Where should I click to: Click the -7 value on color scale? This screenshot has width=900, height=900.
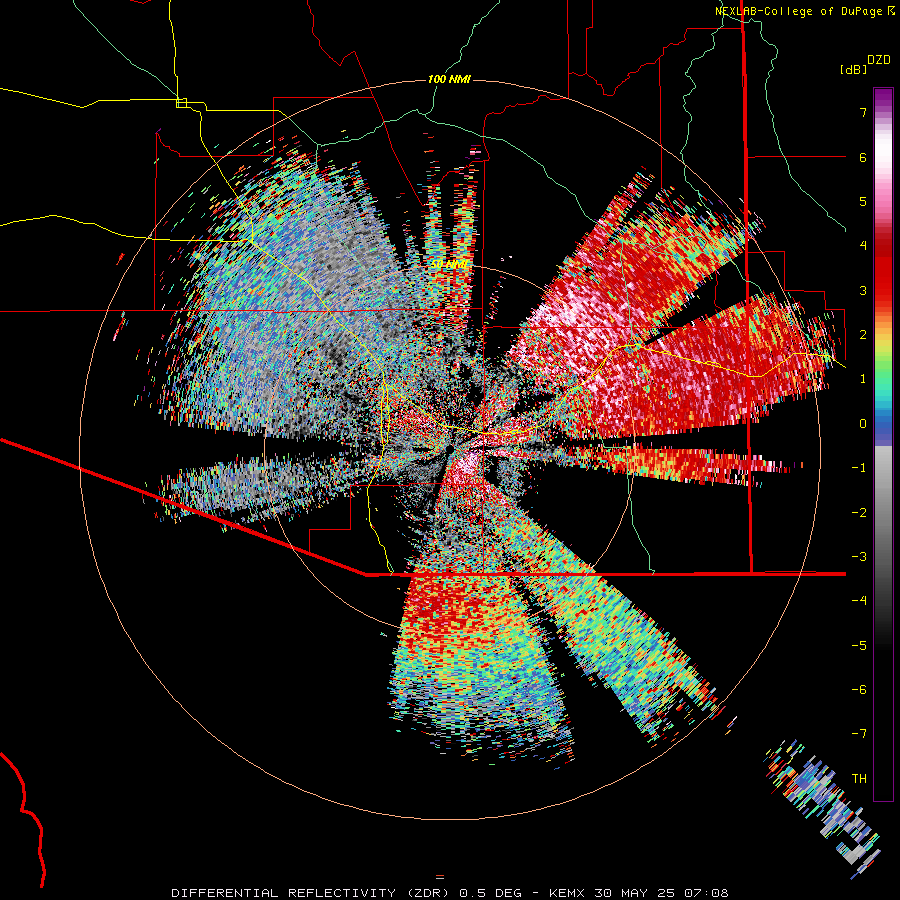coord(859,734)
